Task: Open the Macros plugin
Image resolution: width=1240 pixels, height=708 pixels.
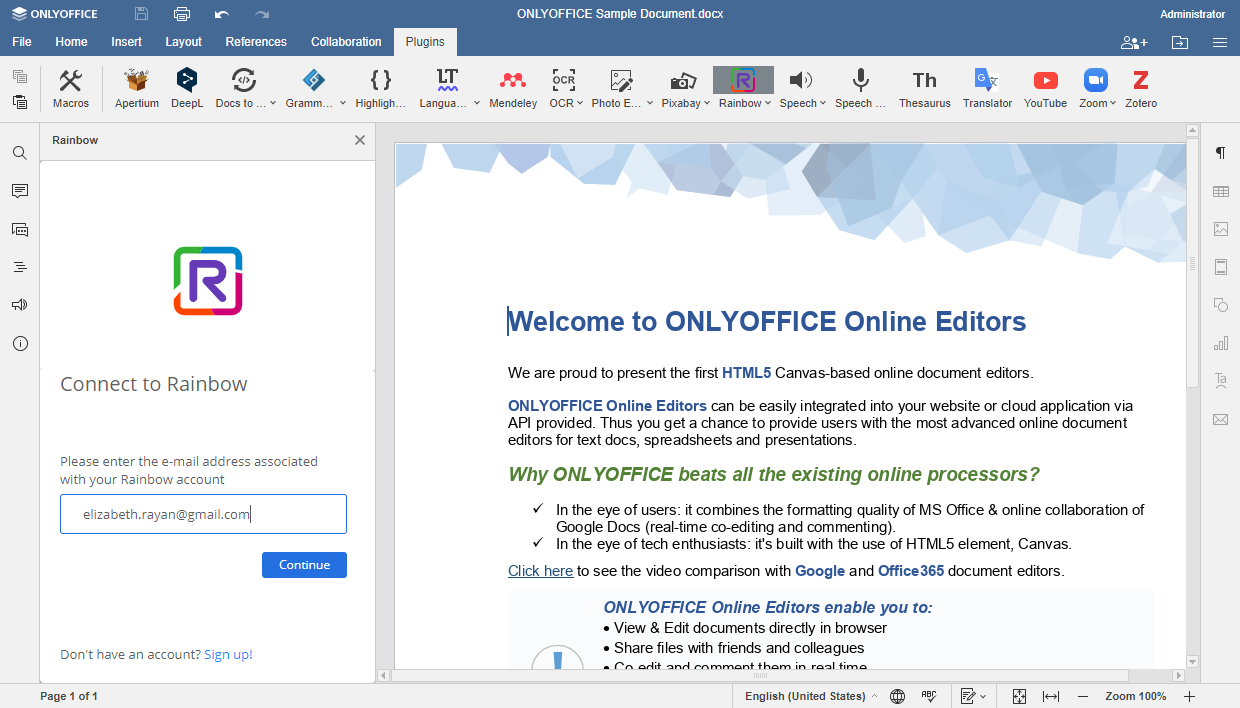Action: point(71,88)
